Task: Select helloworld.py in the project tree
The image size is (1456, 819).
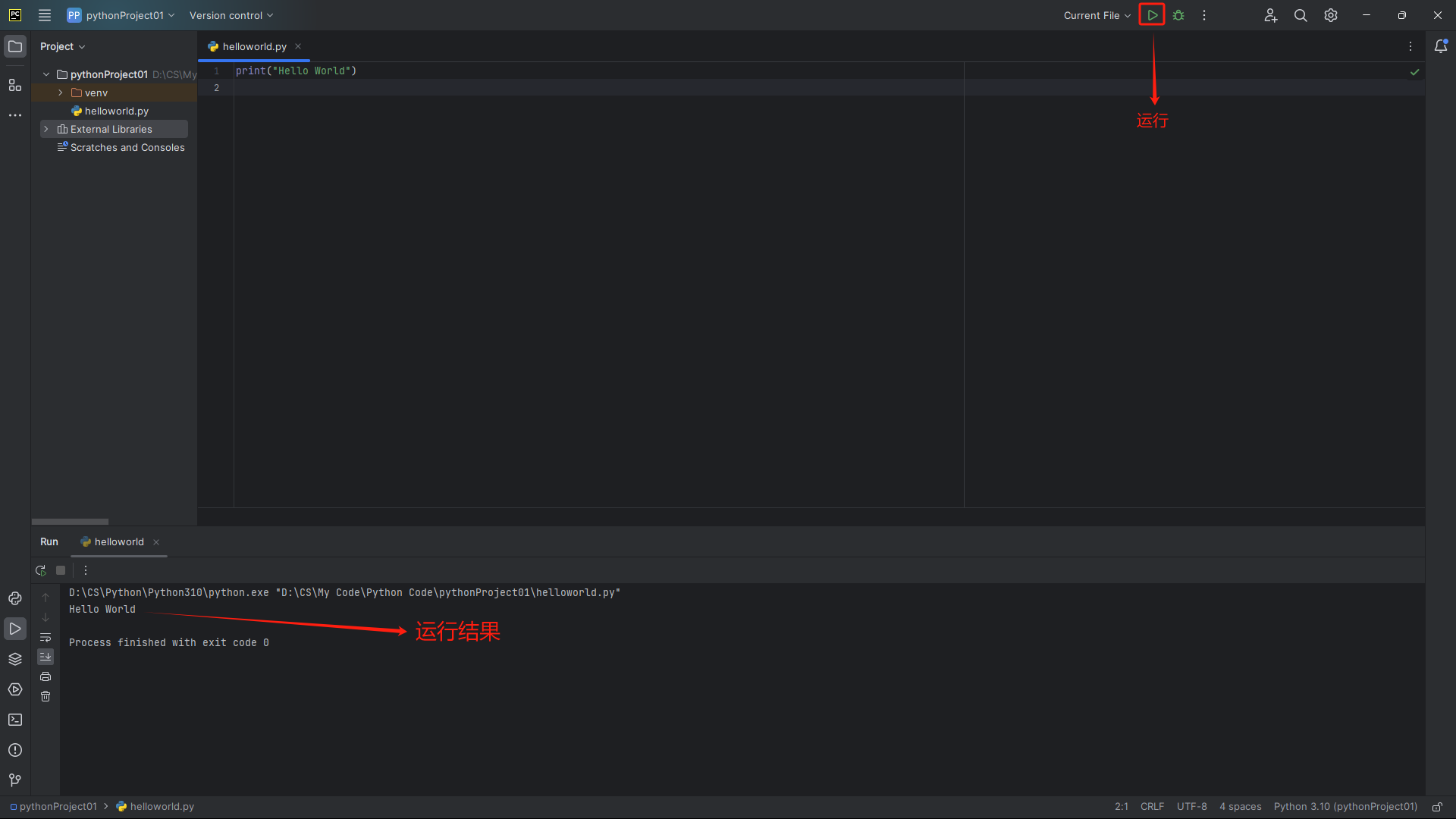Action: point(116,110)
